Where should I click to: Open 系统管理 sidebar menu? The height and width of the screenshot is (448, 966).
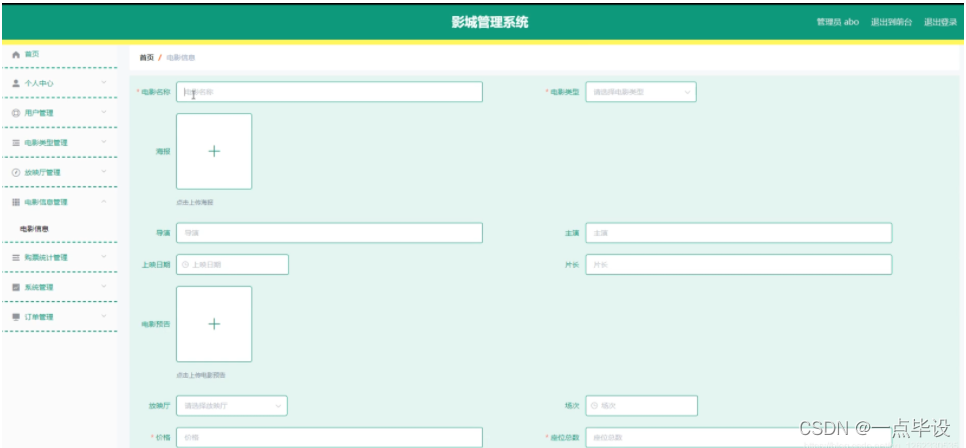point(60,287)
